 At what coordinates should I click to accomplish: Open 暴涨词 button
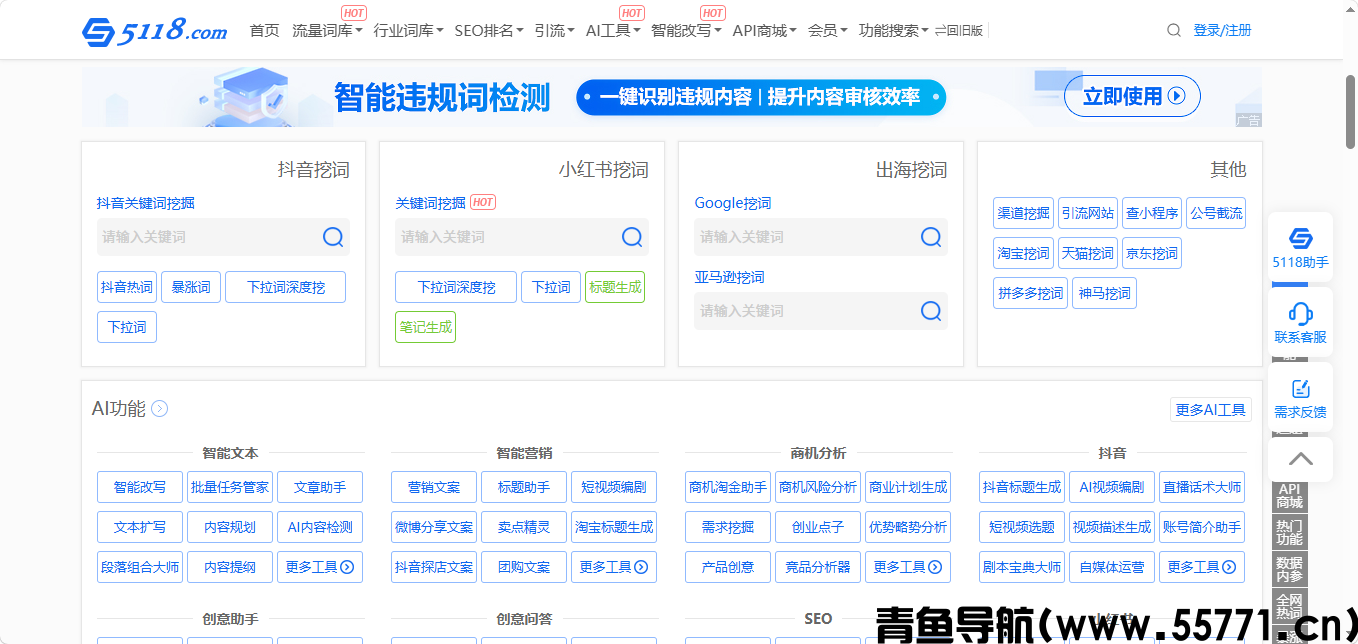click(191, 287)
